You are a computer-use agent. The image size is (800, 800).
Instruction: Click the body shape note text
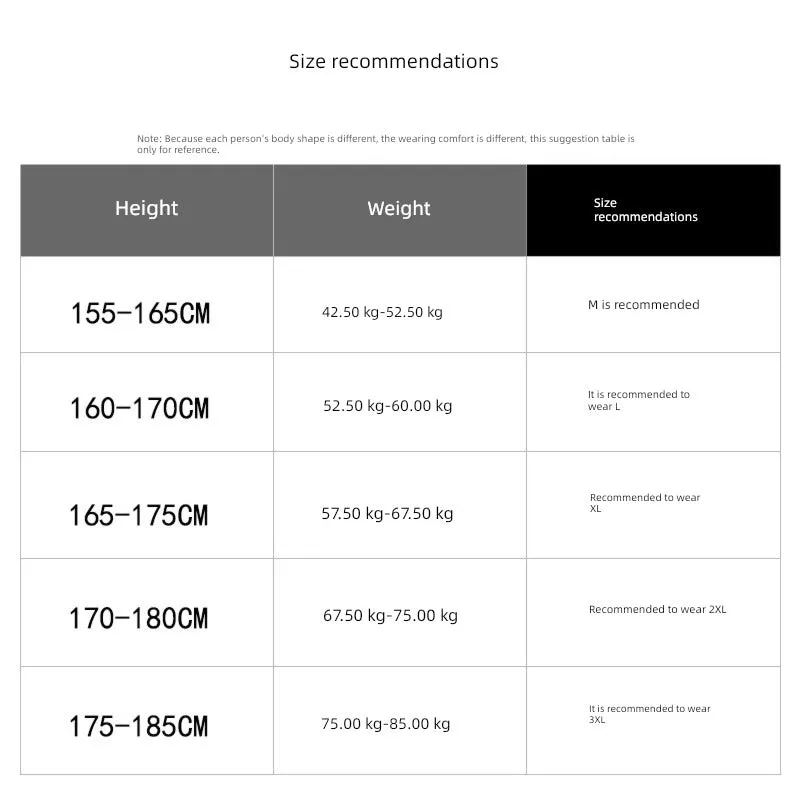pyautogui.click(x=386, y=144)
